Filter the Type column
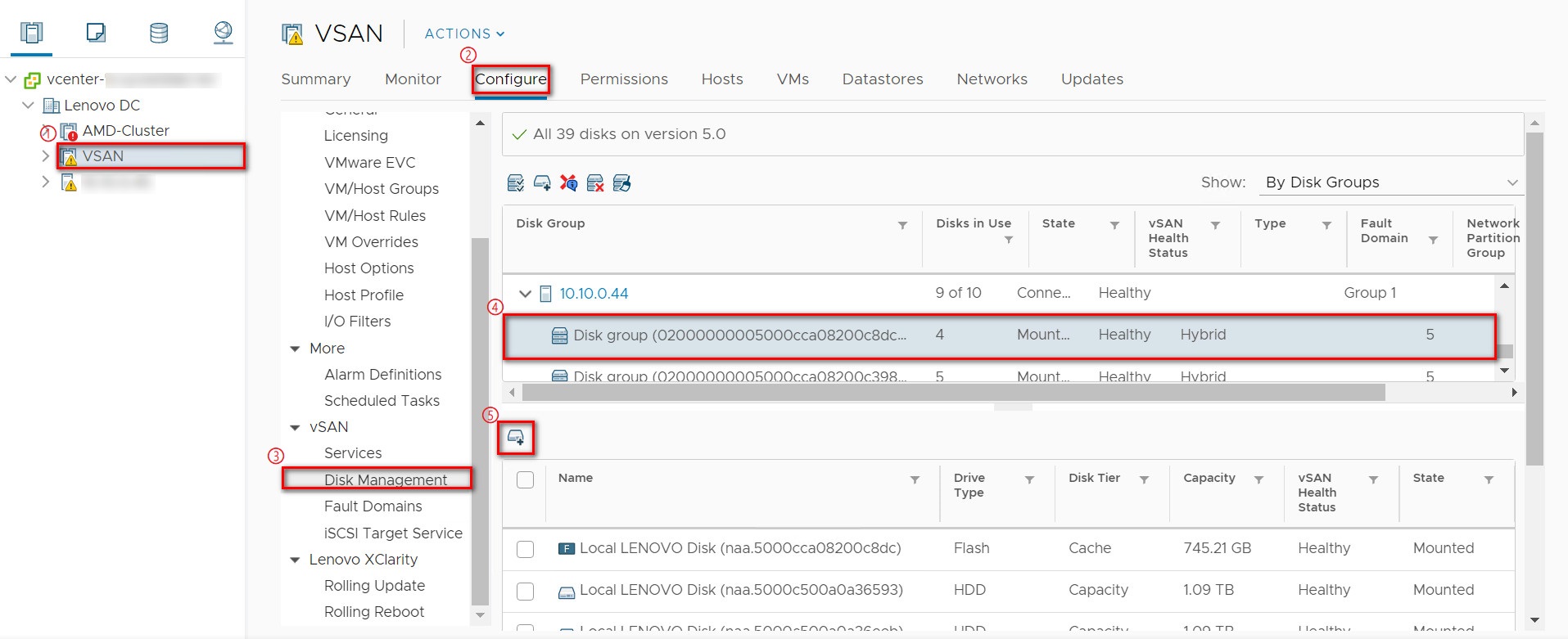Screen dimensions: 1568x639 click(1326, 225)
